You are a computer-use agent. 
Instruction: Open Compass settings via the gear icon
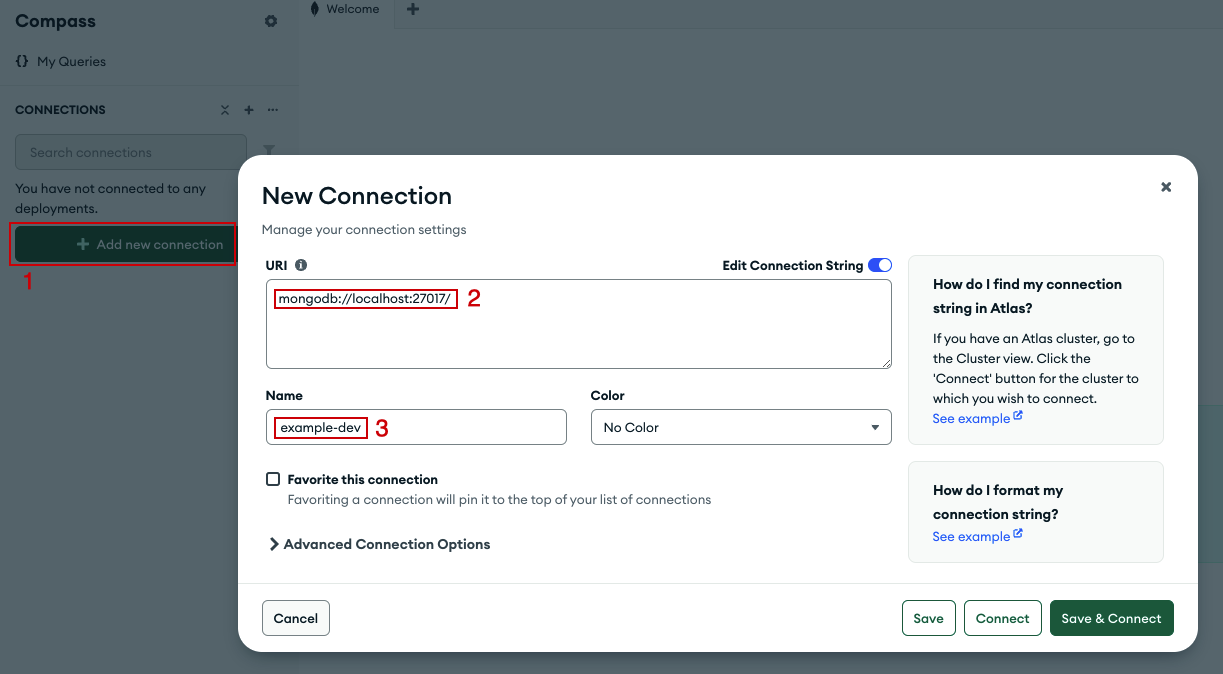270,20
